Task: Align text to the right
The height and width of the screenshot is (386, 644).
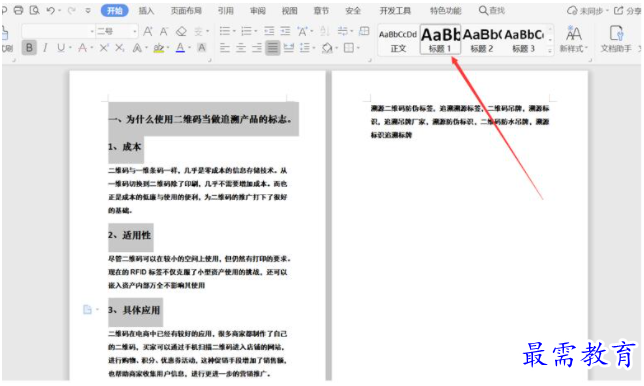Action: point(257,48)
